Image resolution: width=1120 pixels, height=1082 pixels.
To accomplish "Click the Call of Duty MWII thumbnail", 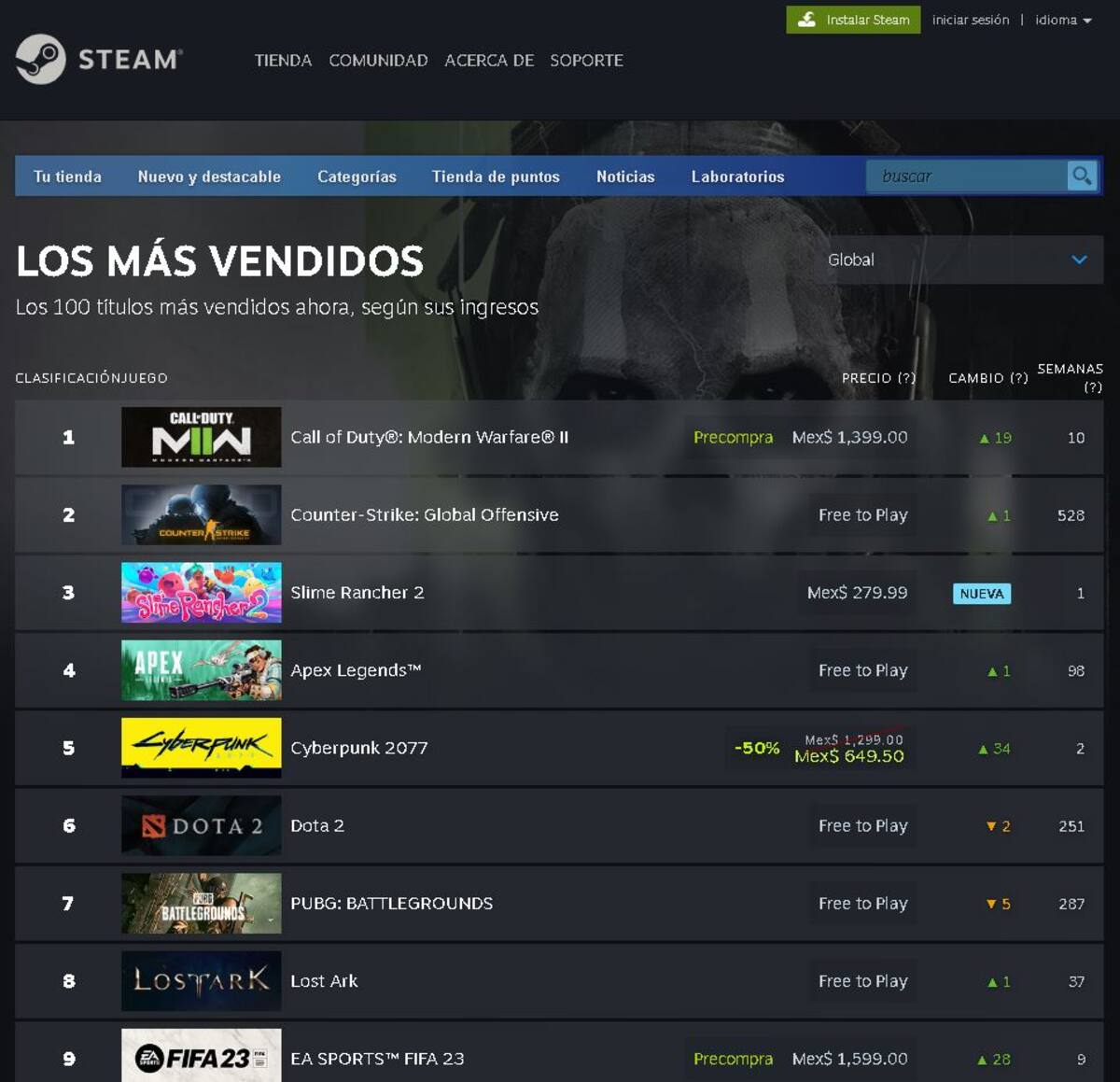I will point(201,437).
